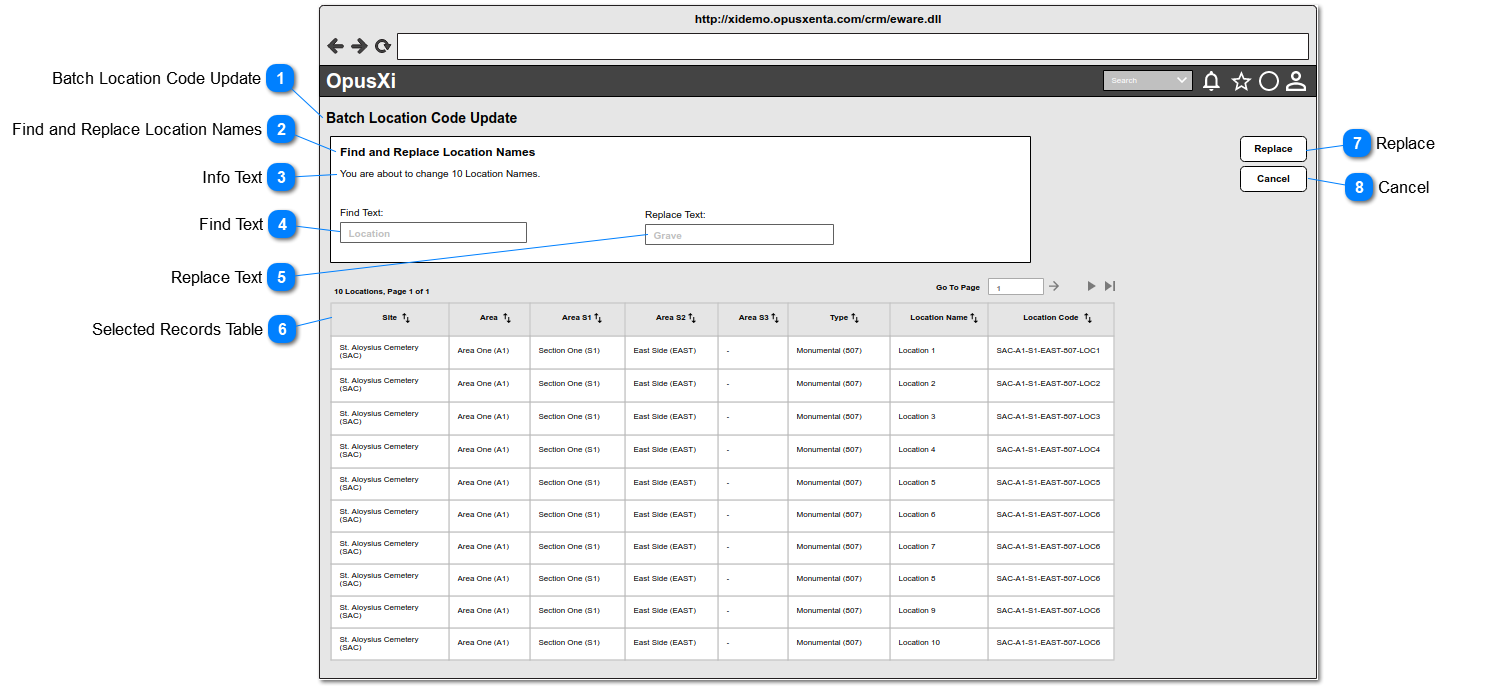Cancel the batch location update
1490x689 pixels.
1273,179
